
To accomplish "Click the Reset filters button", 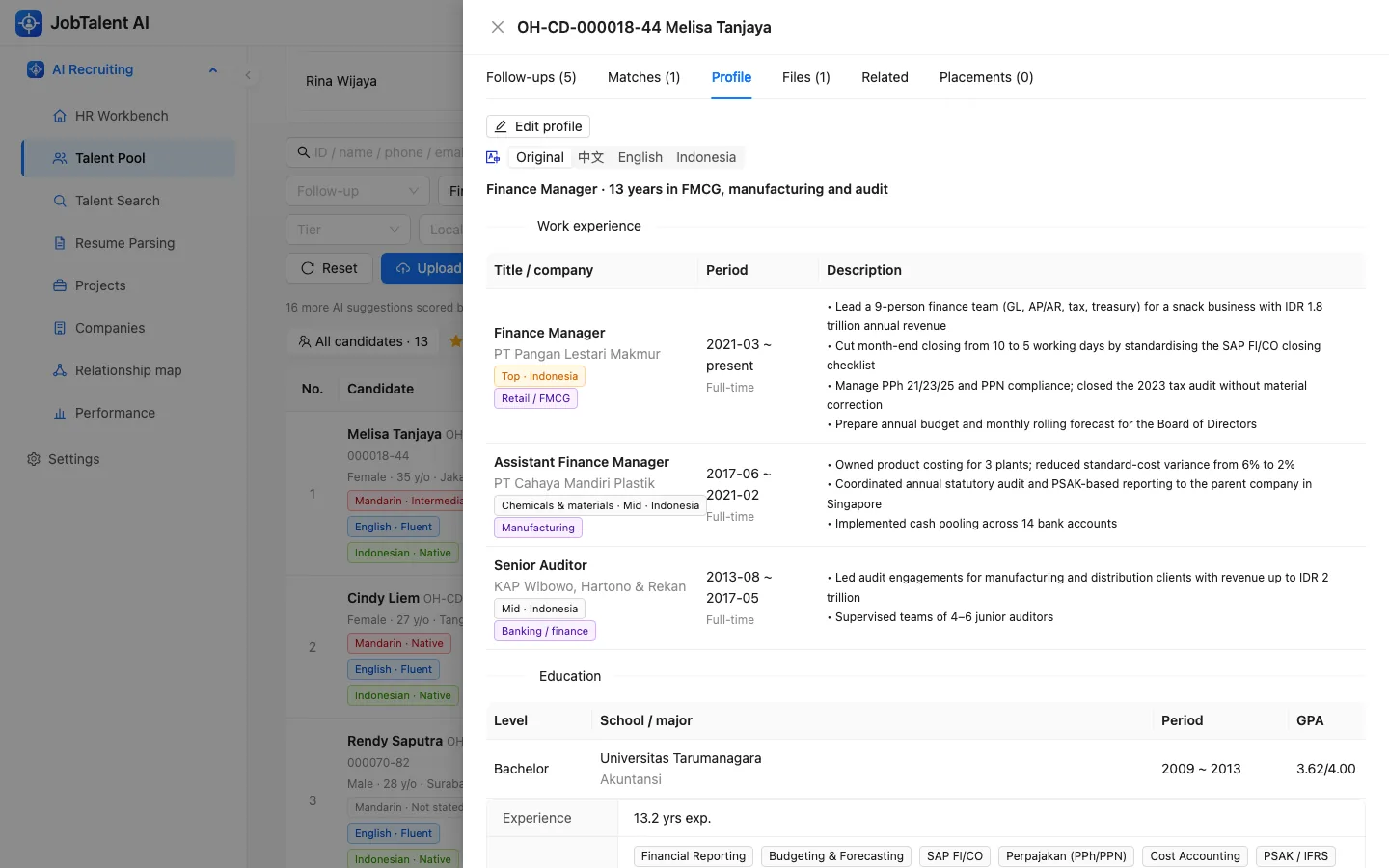I will pos(329,268).
